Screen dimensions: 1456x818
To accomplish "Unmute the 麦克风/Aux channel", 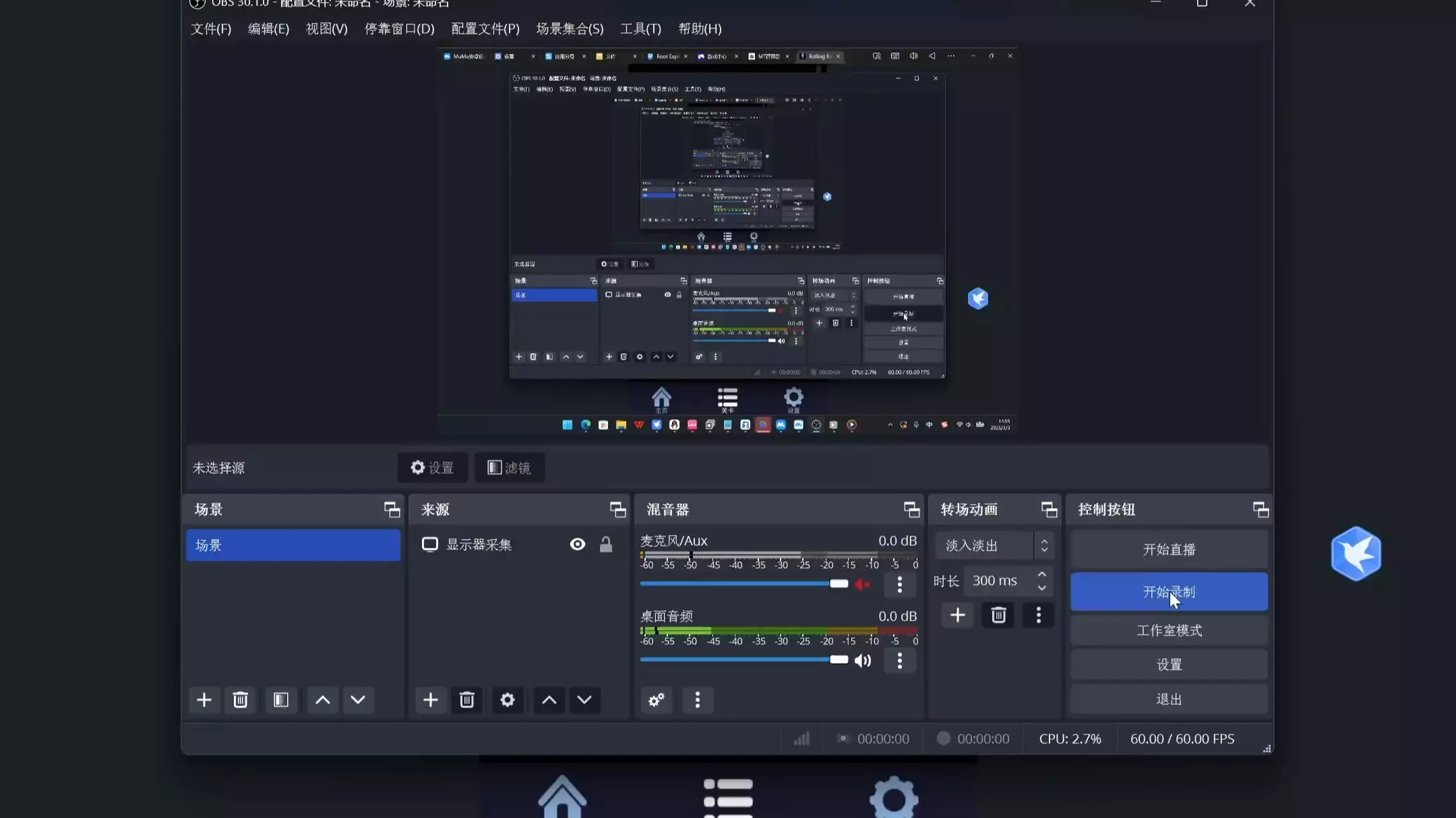I will click(863, 584).
